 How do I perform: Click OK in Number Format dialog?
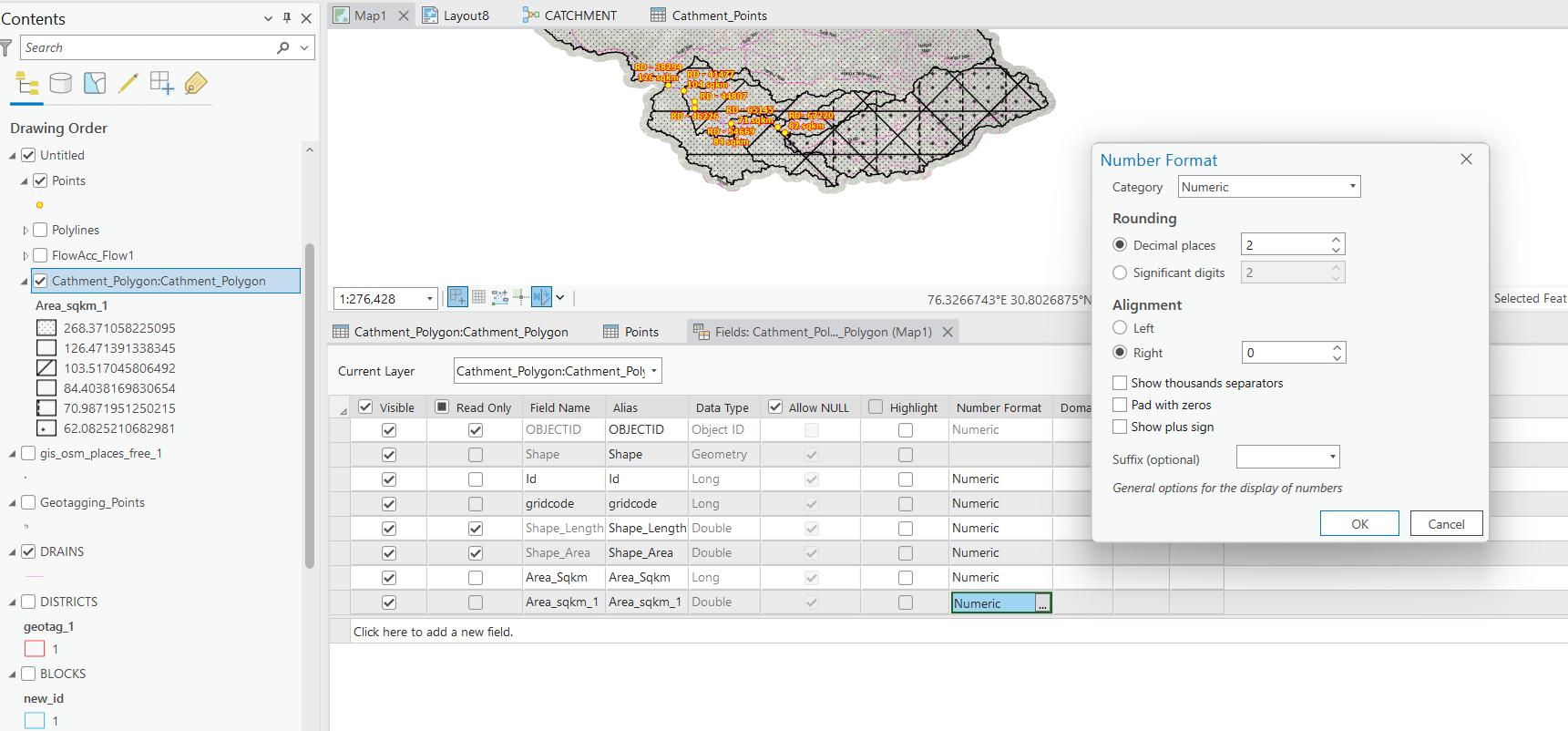pos(1358,524)
